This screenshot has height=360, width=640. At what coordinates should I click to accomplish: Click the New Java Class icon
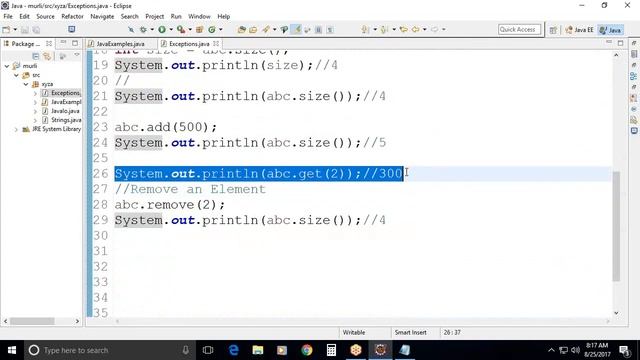pyautogui.click(x=212, y=29)
